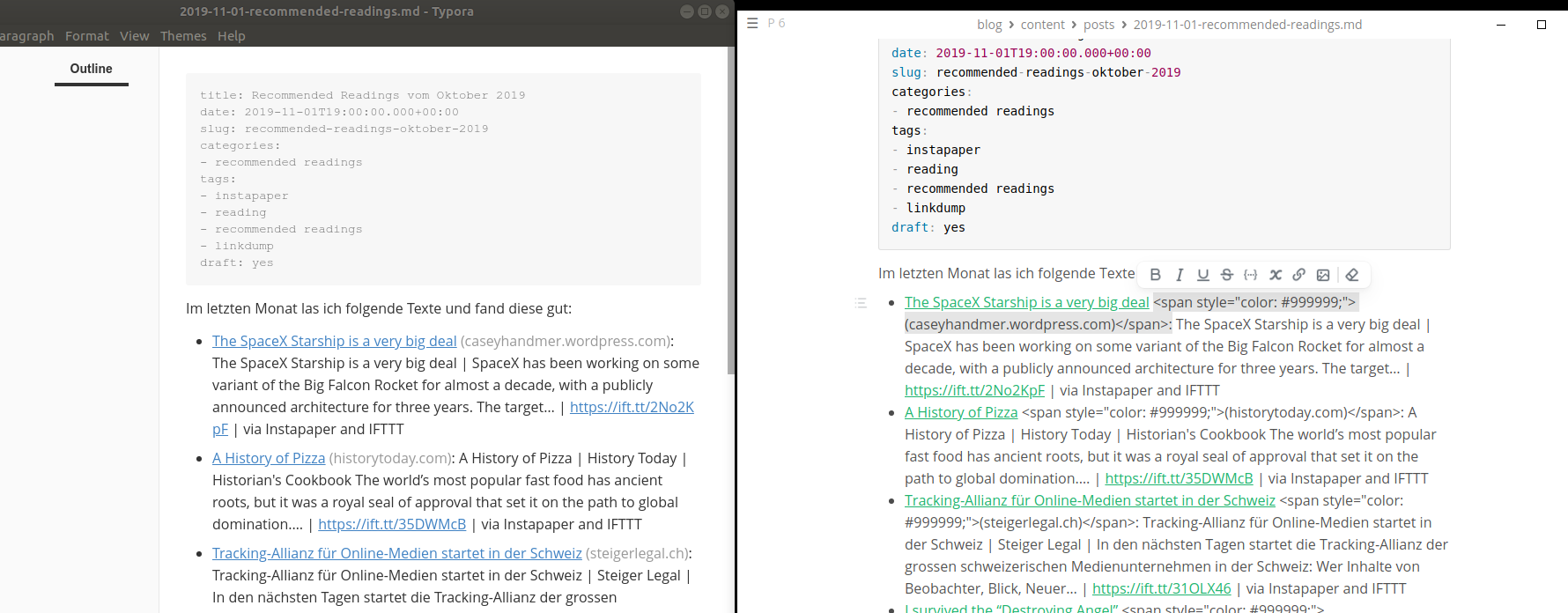Open https://ift.tt/2No2KpF link in left Typora window
This screenshot has height=613, width=1568.
[632, 408]
